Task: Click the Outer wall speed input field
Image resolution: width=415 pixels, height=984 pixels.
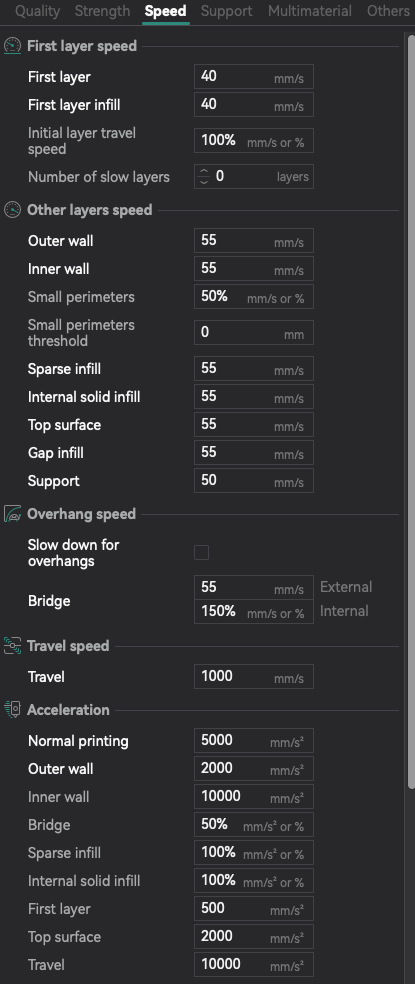Action: coord(254,241)
